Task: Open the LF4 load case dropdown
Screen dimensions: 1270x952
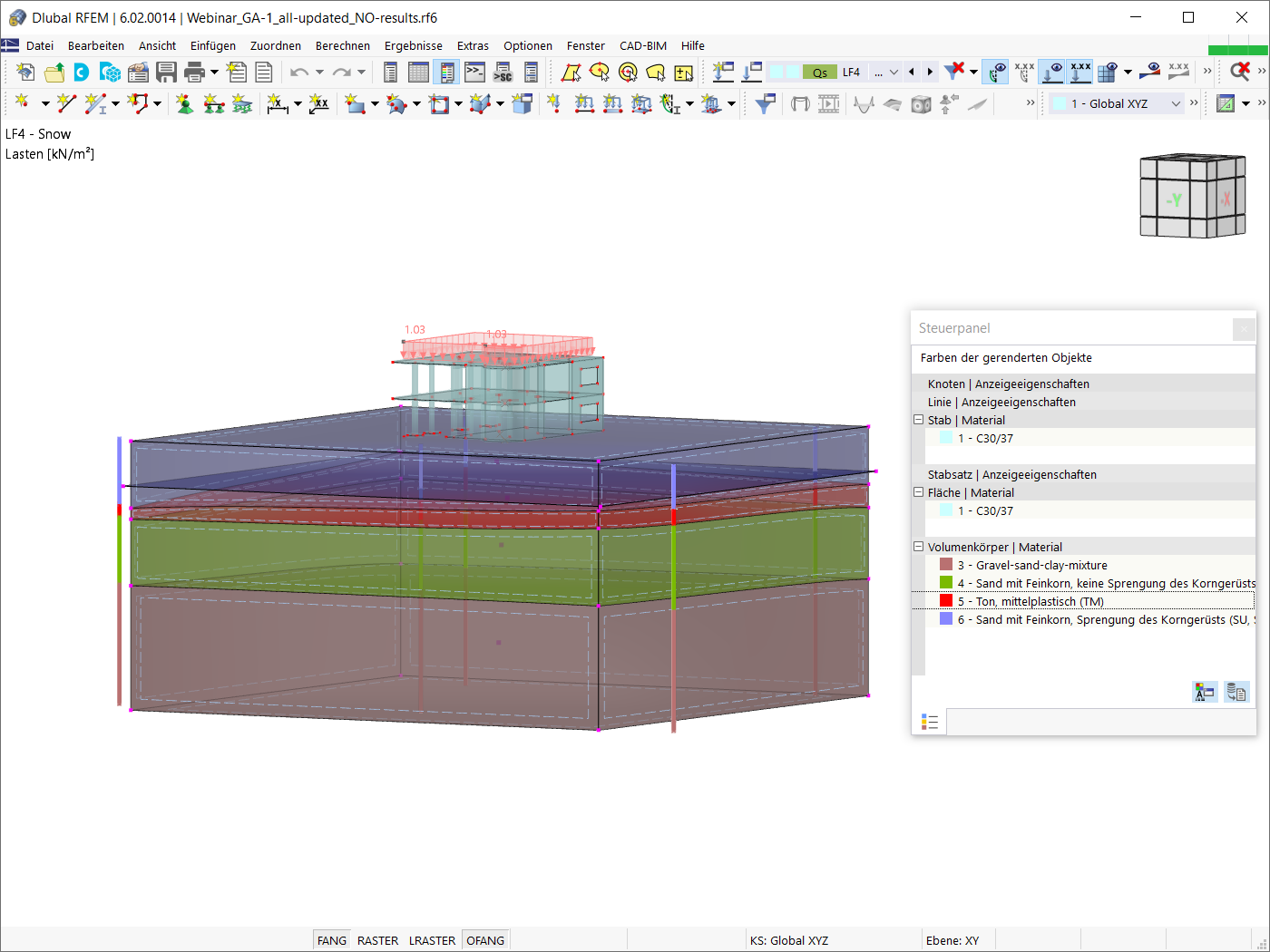Action: 894,73
